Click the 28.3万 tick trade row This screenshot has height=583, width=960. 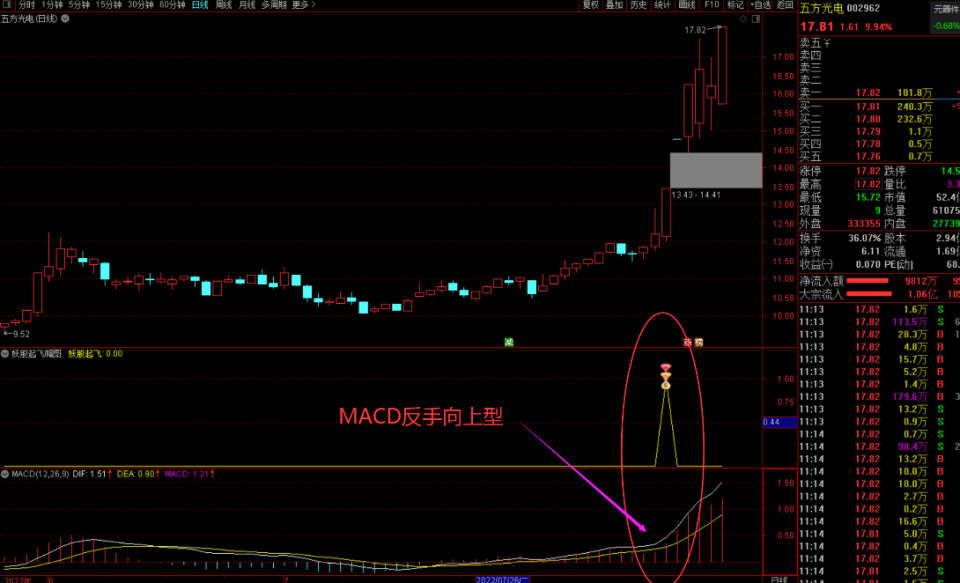(879, 334)
